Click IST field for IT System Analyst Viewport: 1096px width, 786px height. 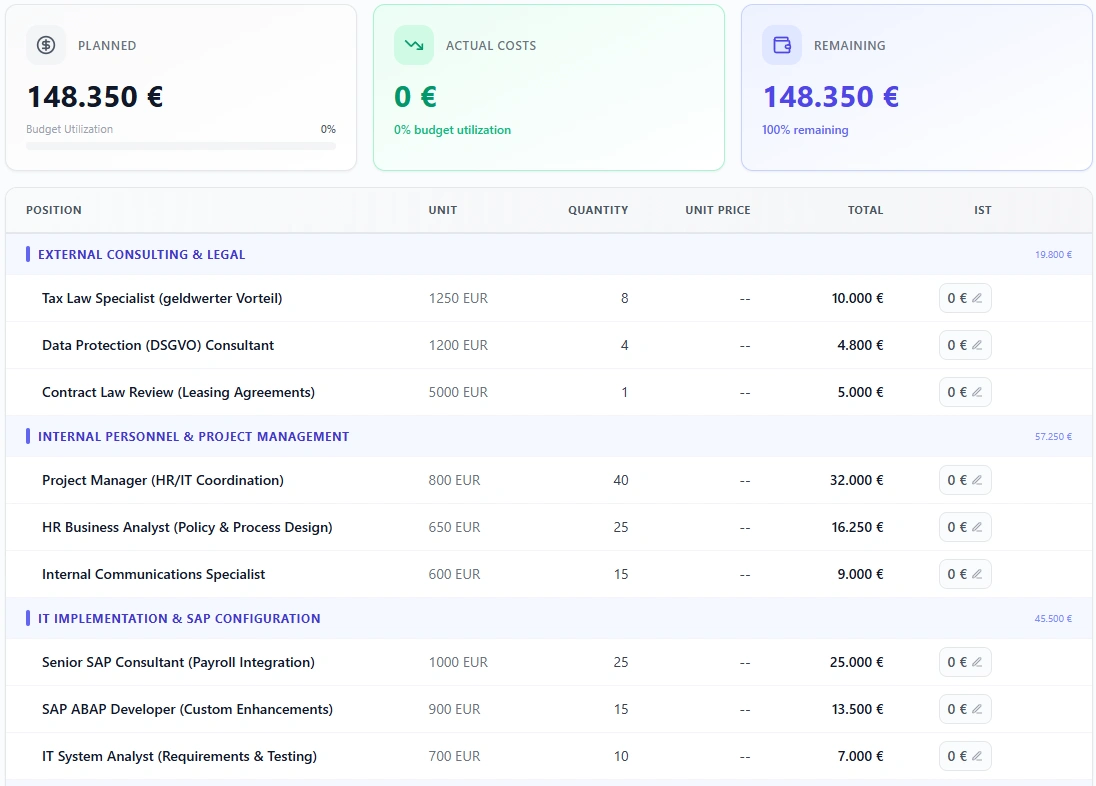pos(964,756)
